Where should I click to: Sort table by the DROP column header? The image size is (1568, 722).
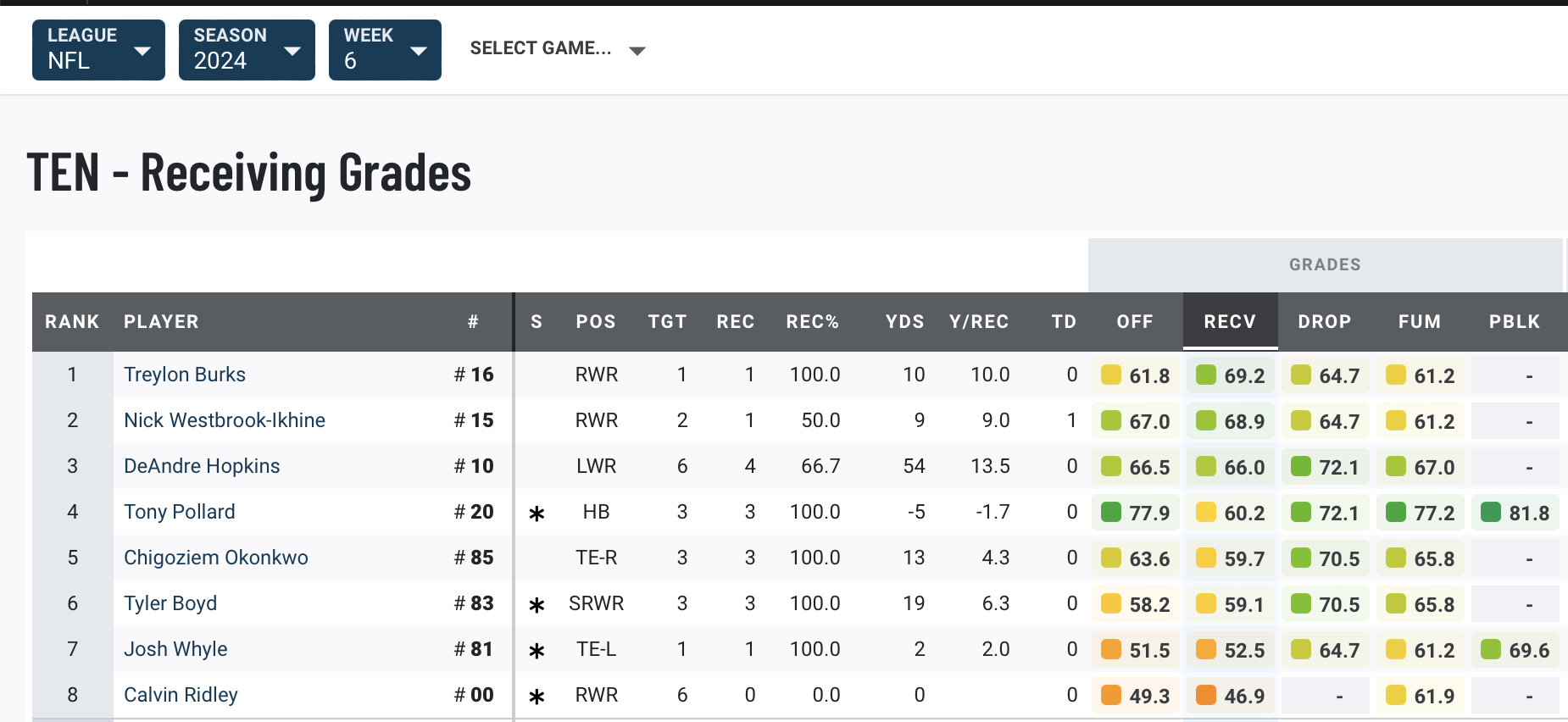tap(1325, 322)
